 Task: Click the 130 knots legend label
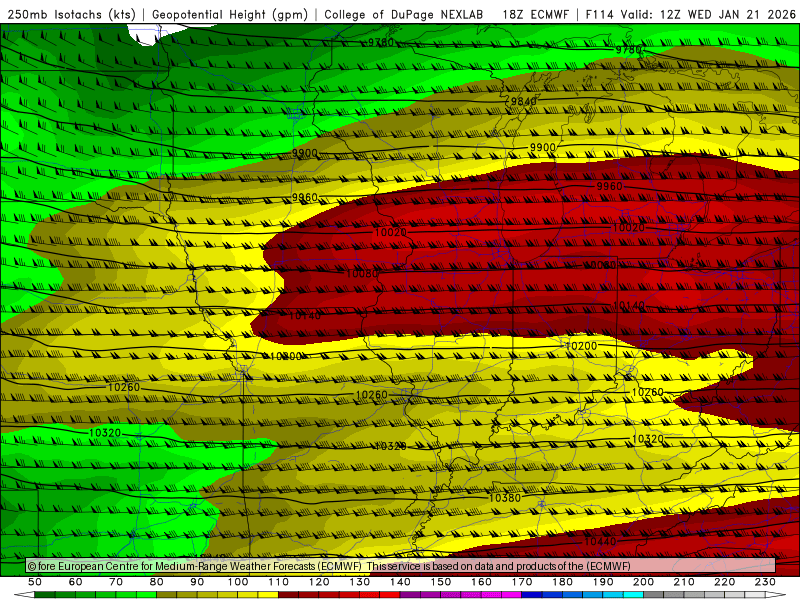[x=360, y=582]
